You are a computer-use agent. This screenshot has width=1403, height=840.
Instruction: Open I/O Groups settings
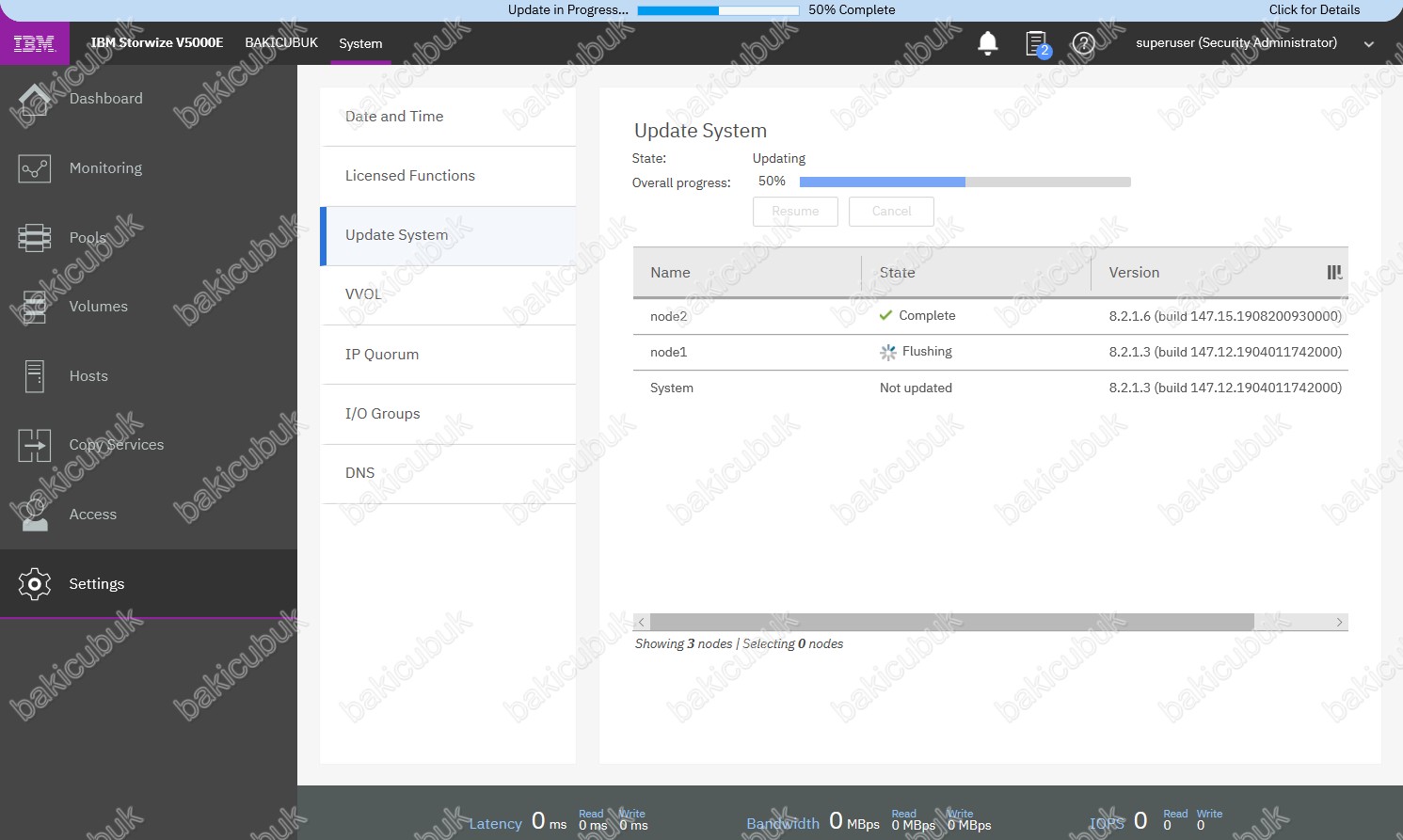448,414
